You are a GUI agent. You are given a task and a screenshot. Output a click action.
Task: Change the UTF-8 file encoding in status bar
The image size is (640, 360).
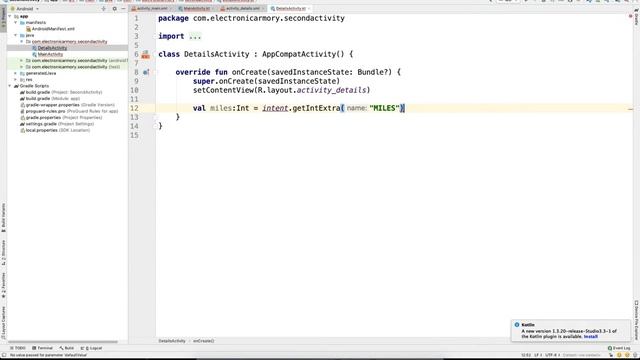point(552,355)
